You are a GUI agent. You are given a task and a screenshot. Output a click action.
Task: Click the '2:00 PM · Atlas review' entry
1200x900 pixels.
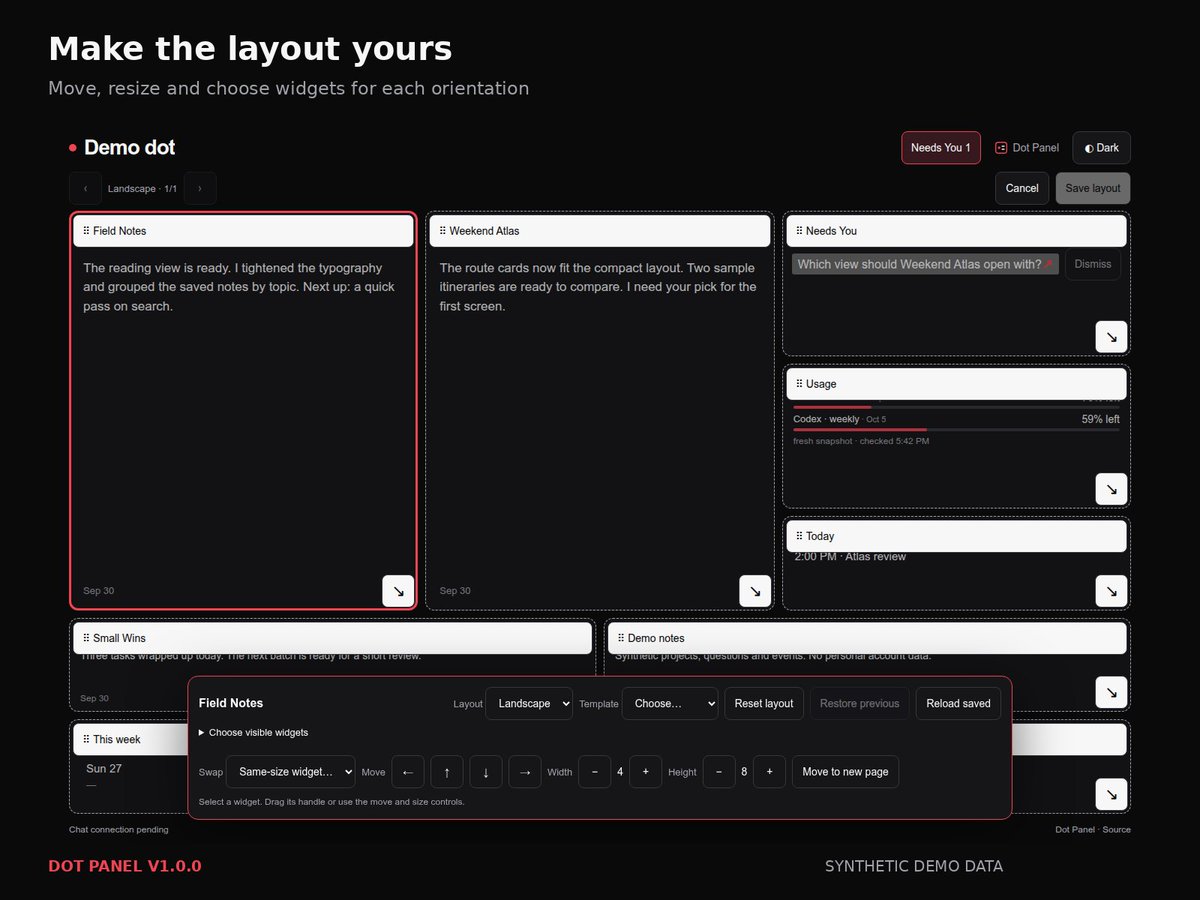[x=850, y=557]
